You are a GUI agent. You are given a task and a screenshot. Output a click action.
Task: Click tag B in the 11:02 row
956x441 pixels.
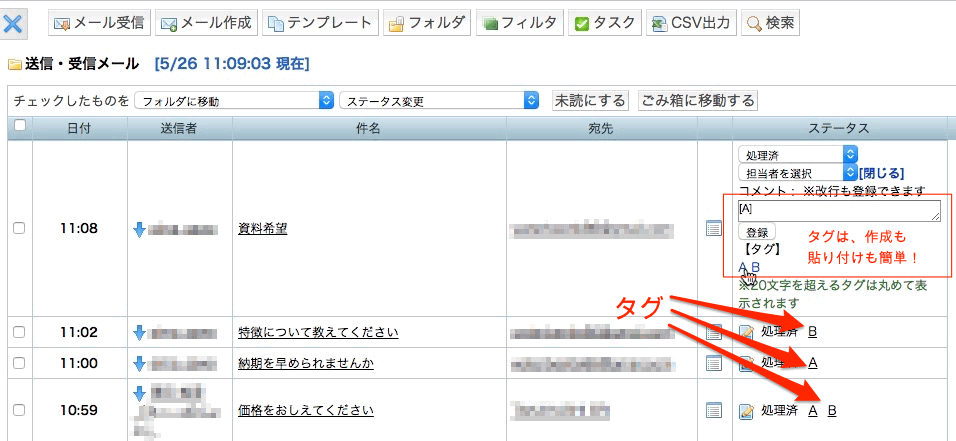[812, 332]
